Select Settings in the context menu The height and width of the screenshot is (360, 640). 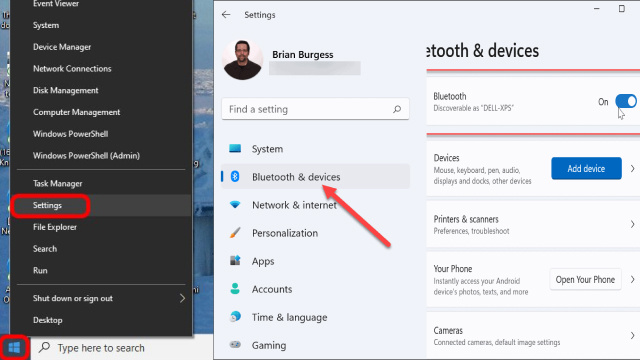[x=47, y=205]
